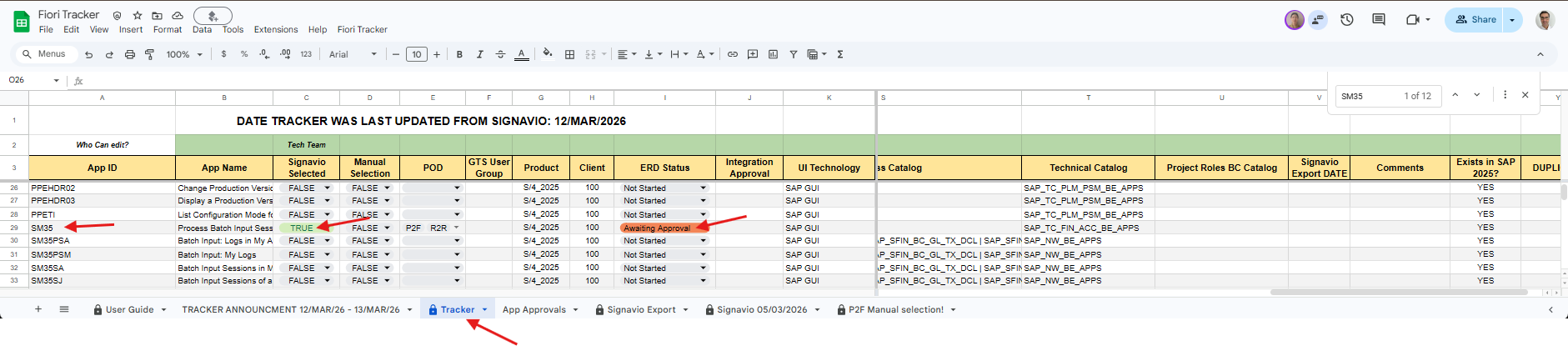The height and width of the screenshot is (346, 1568).
Task: Insert a comment
Action: pos(753,54)
